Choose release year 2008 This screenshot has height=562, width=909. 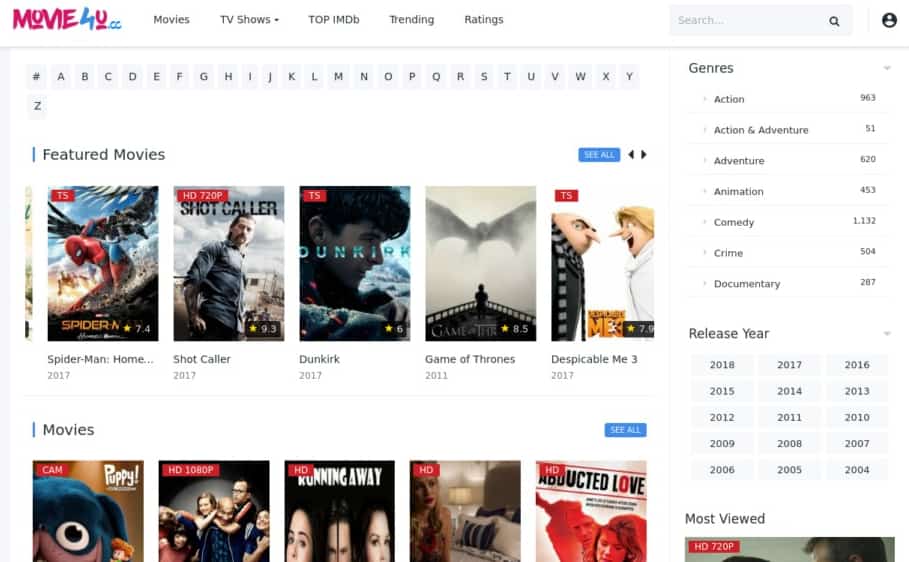[x=789, y=444]
